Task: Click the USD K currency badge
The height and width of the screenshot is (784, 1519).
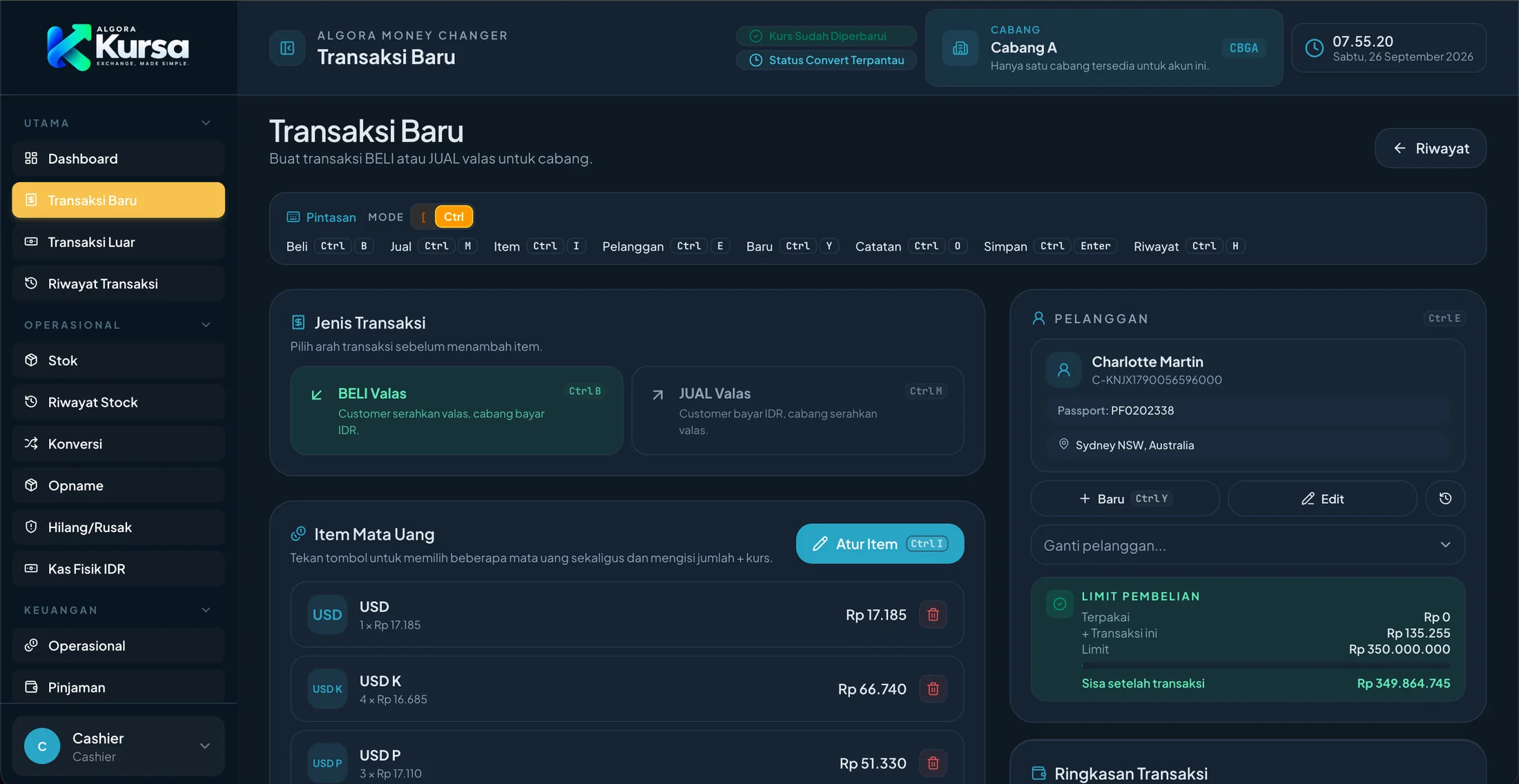Action: 327,689
